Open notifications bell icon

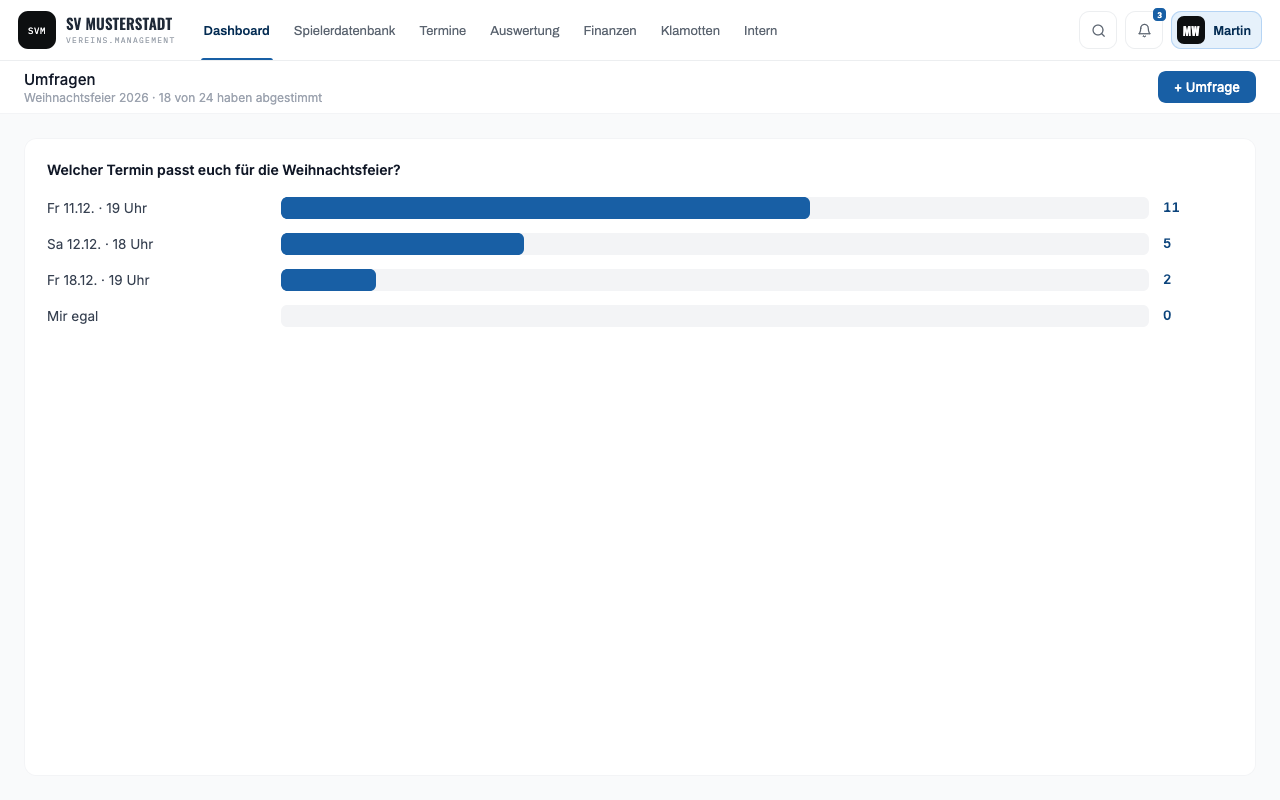[x=1144, y=30]
